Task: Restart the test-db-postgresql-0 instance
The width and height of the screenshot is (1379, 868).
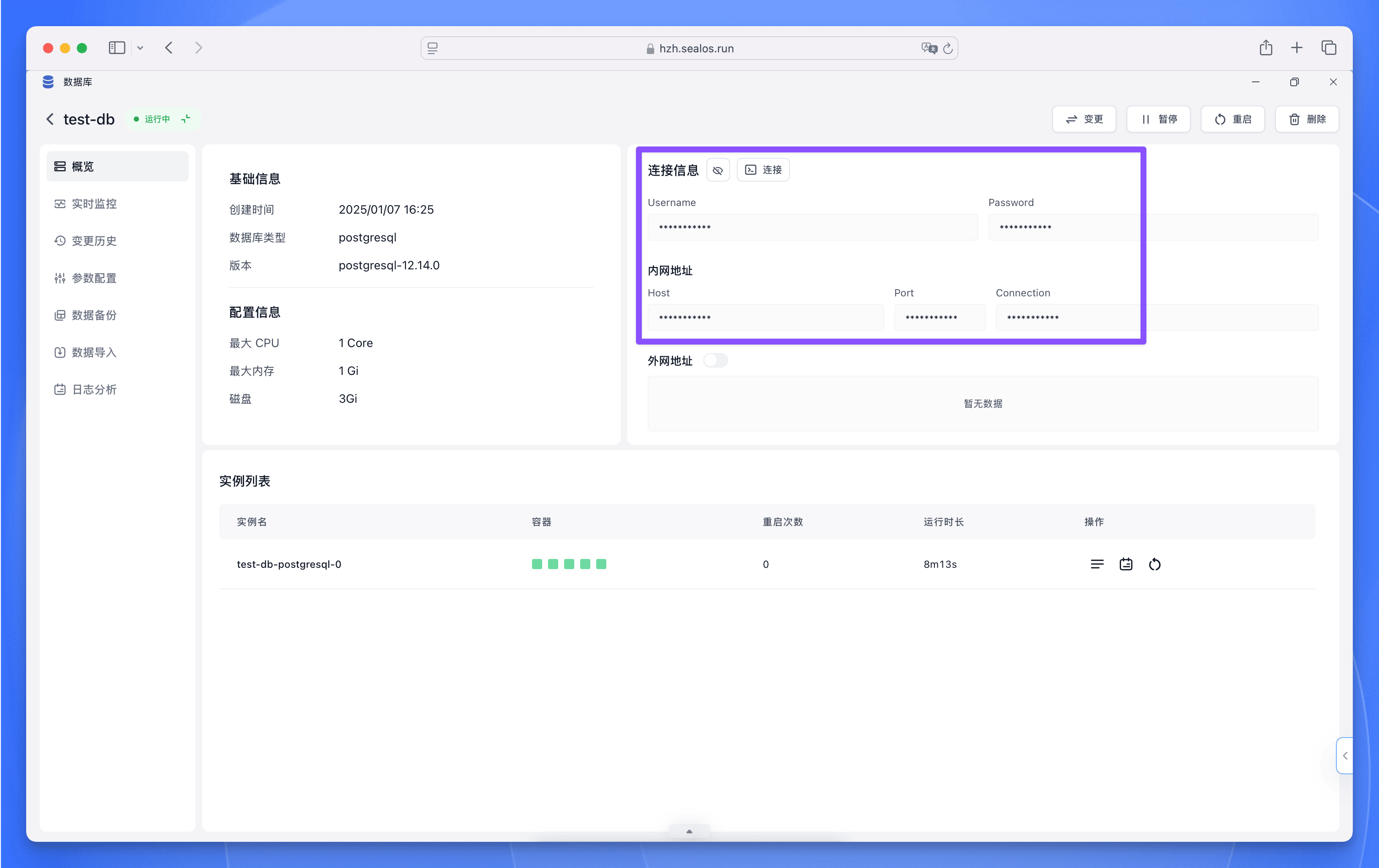Action: 1155,564
